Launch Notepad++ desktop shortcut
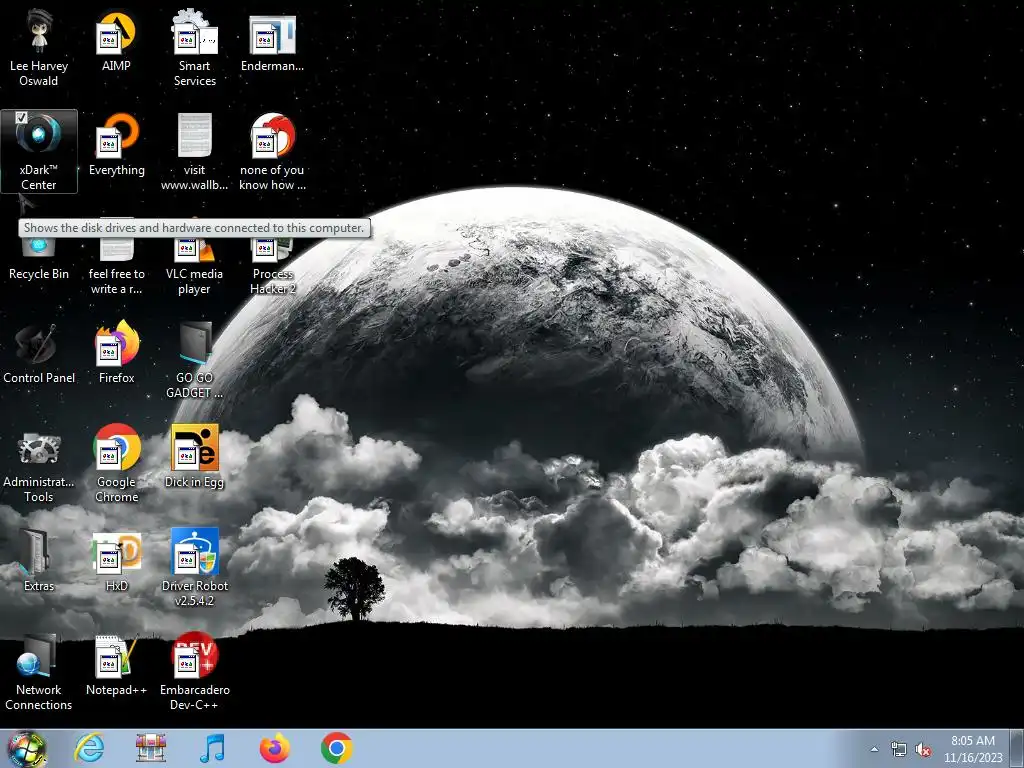The width and height of the screenshot is (1024, 768). coord(117,664)
